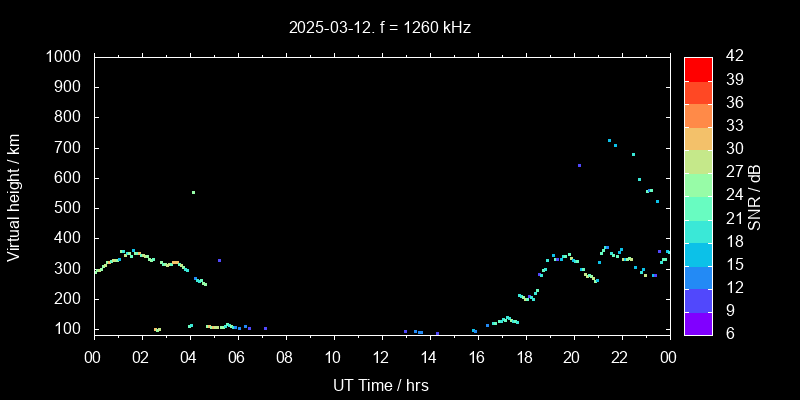Click the 'SNR / dB' colorbar label

point(755,195)
